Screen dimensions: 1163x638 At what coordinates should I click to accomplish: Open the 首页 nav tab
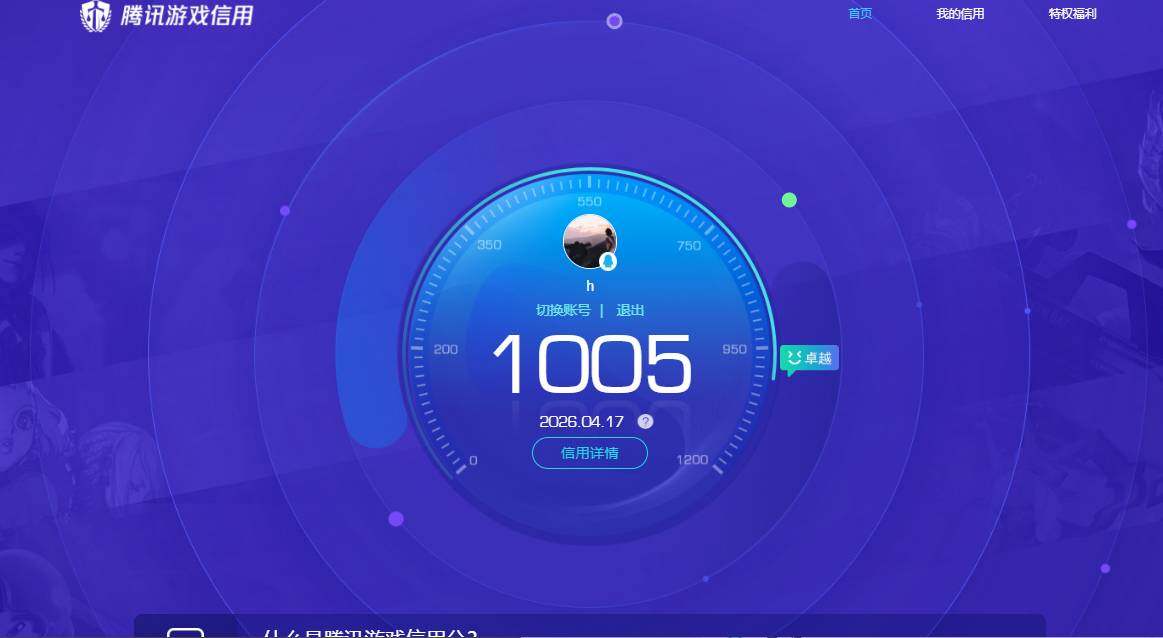(860, 13)
